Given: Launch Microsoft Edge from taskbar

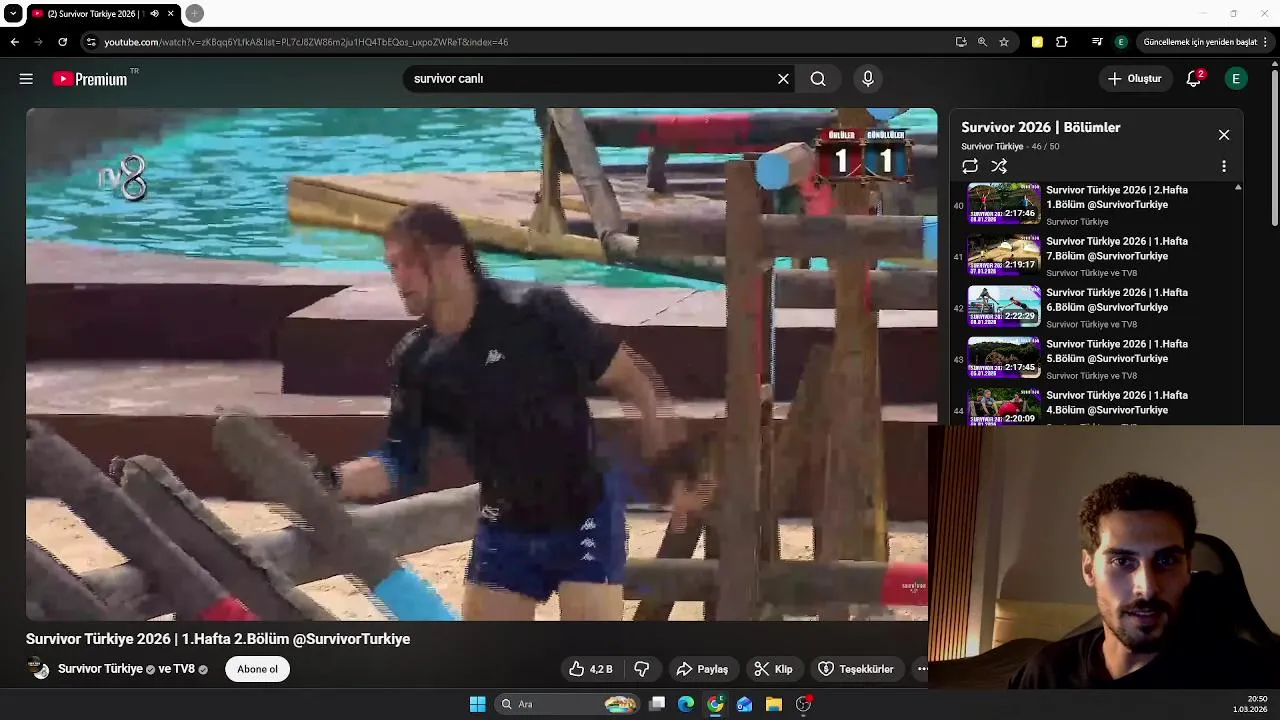Looking at the screenshot, I should (686, 704).
